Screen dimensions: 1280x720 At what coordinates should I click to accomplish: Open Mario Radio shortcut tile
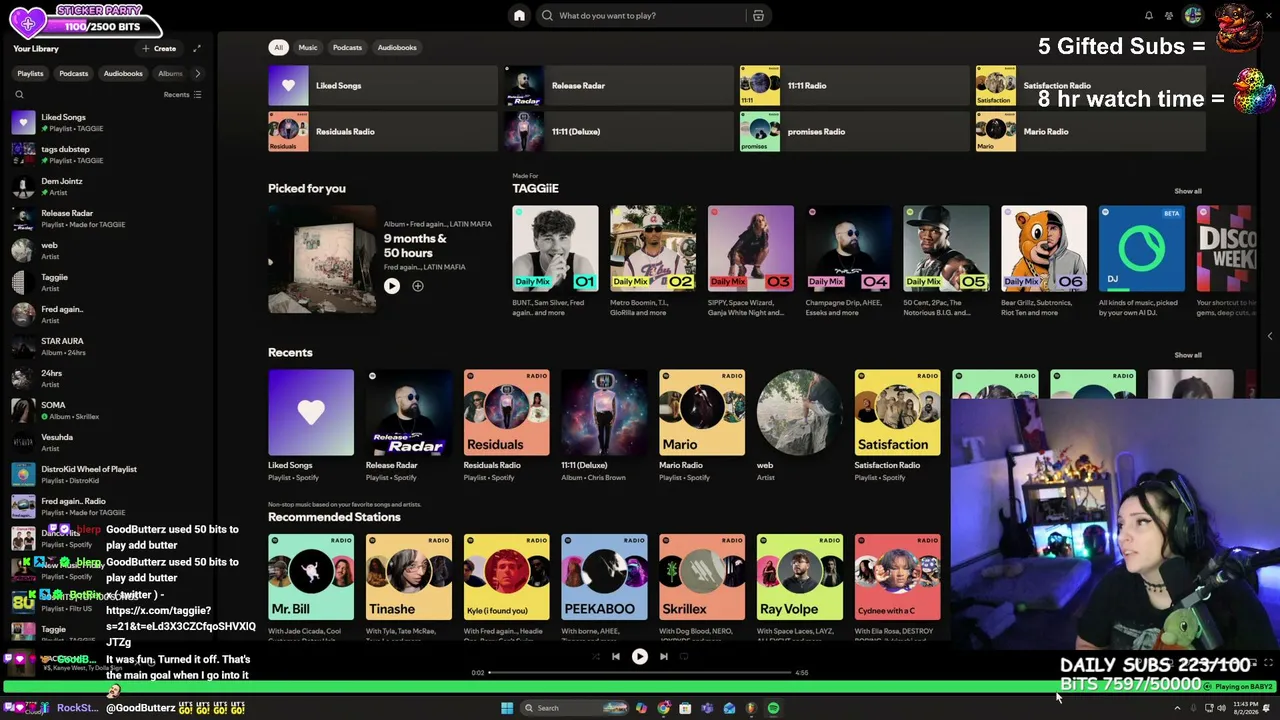coord(1090,132)
